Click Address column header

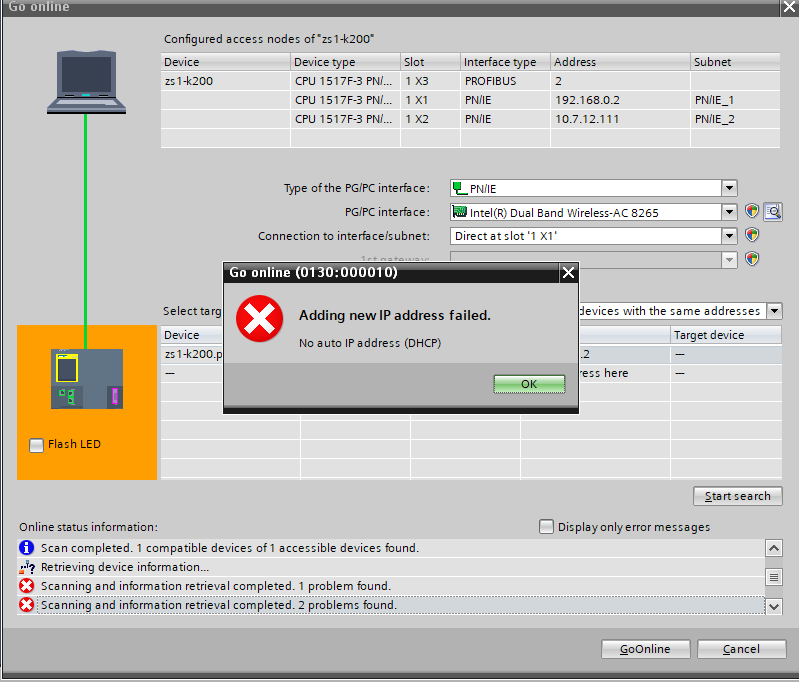tap(620, 62)
